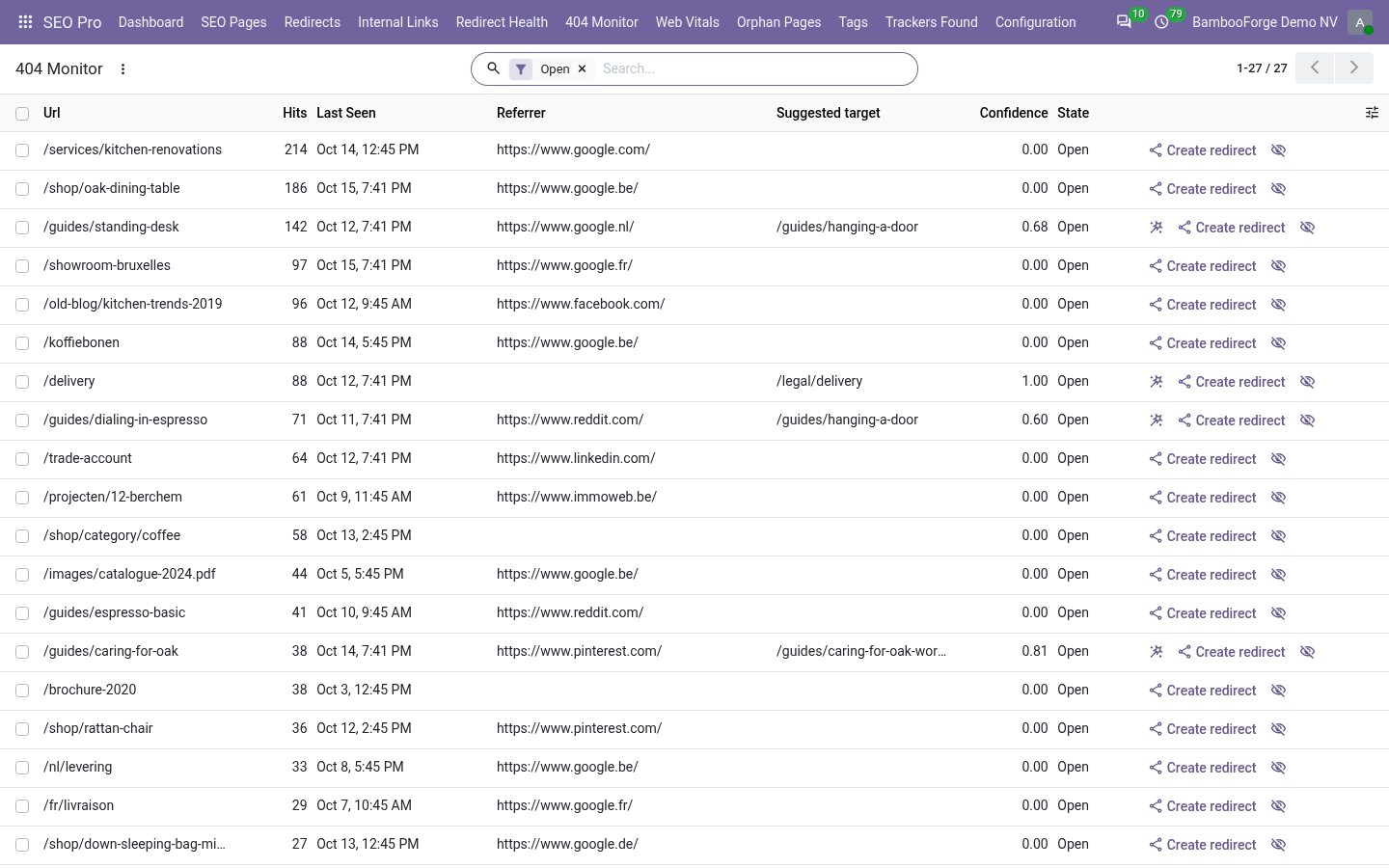1389x868 pixels.
Task: Ignore the /shop/oak-dining-table entry
Action: point(1278,189)
